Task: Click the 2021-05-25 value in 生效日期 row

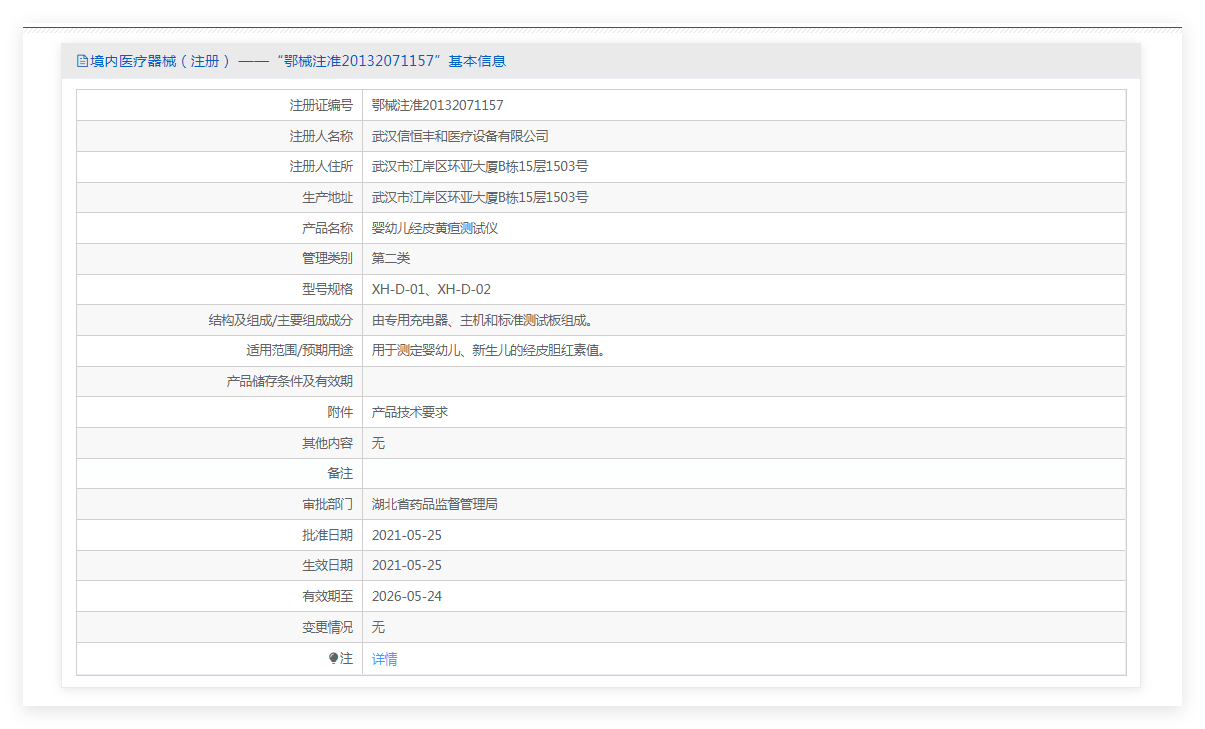Action: [407, 565]
